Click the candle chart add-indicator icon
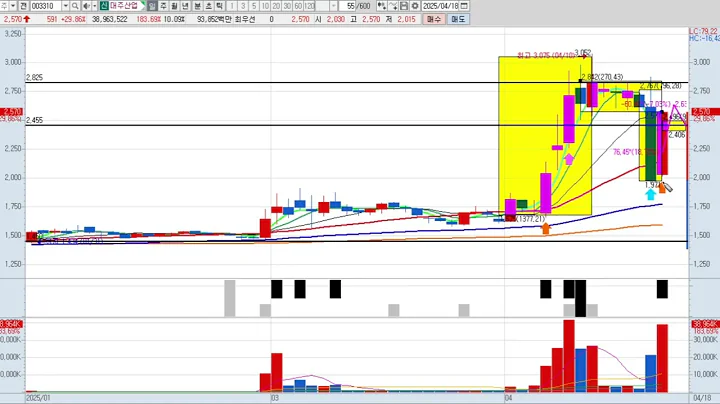The width and height of the screenshot is (720, 404). point(382,6)
